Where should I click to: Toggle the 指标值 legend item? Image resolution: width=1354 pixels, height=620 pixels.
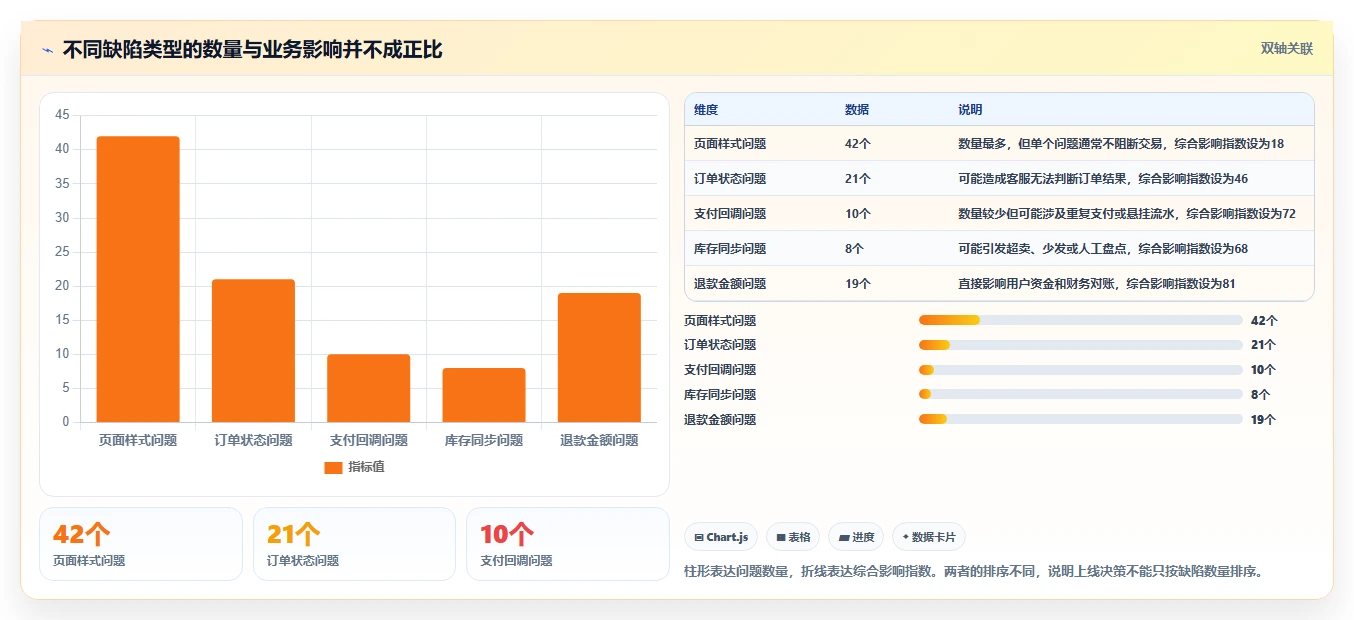click(x=354, y=467)
